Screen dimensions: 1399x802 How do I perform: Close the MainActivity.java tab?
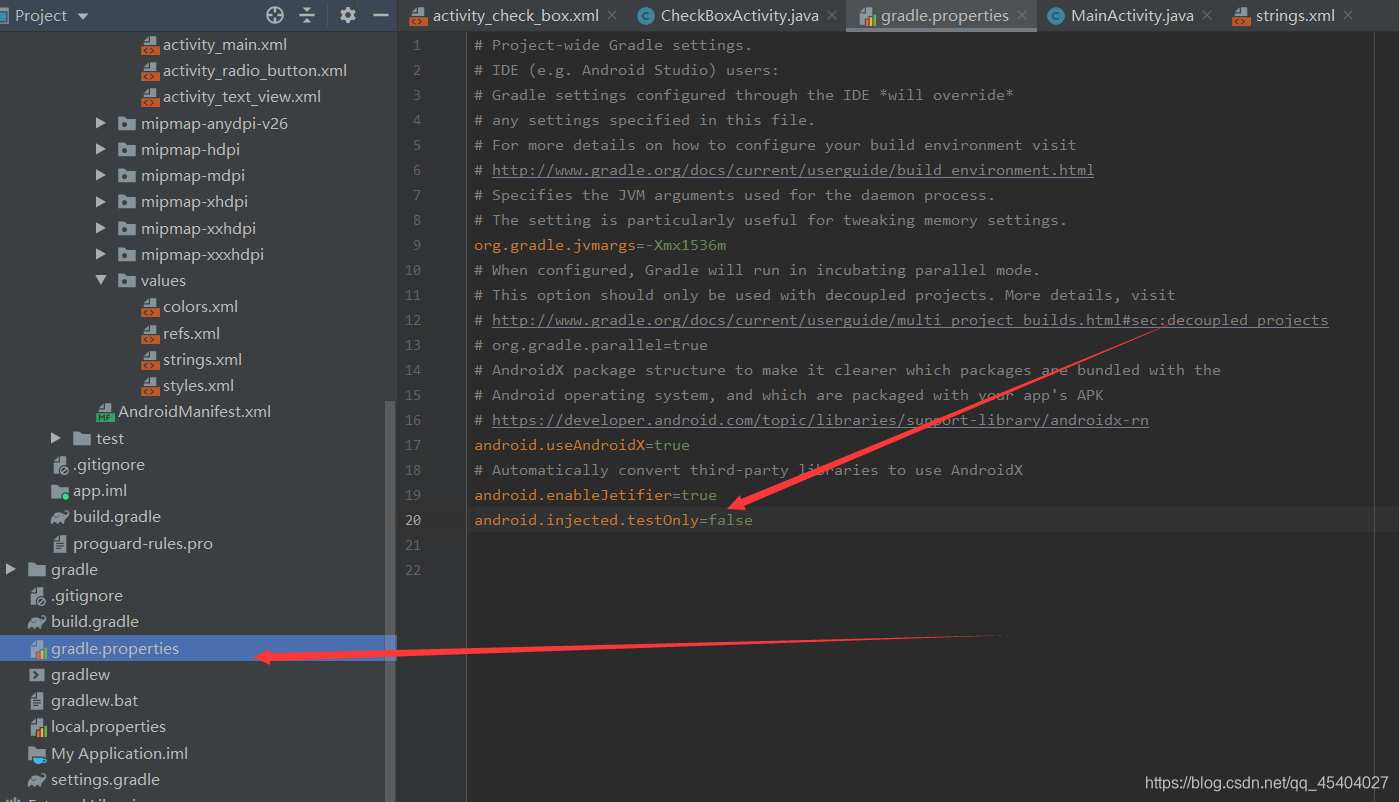(x=1206, y=16)
